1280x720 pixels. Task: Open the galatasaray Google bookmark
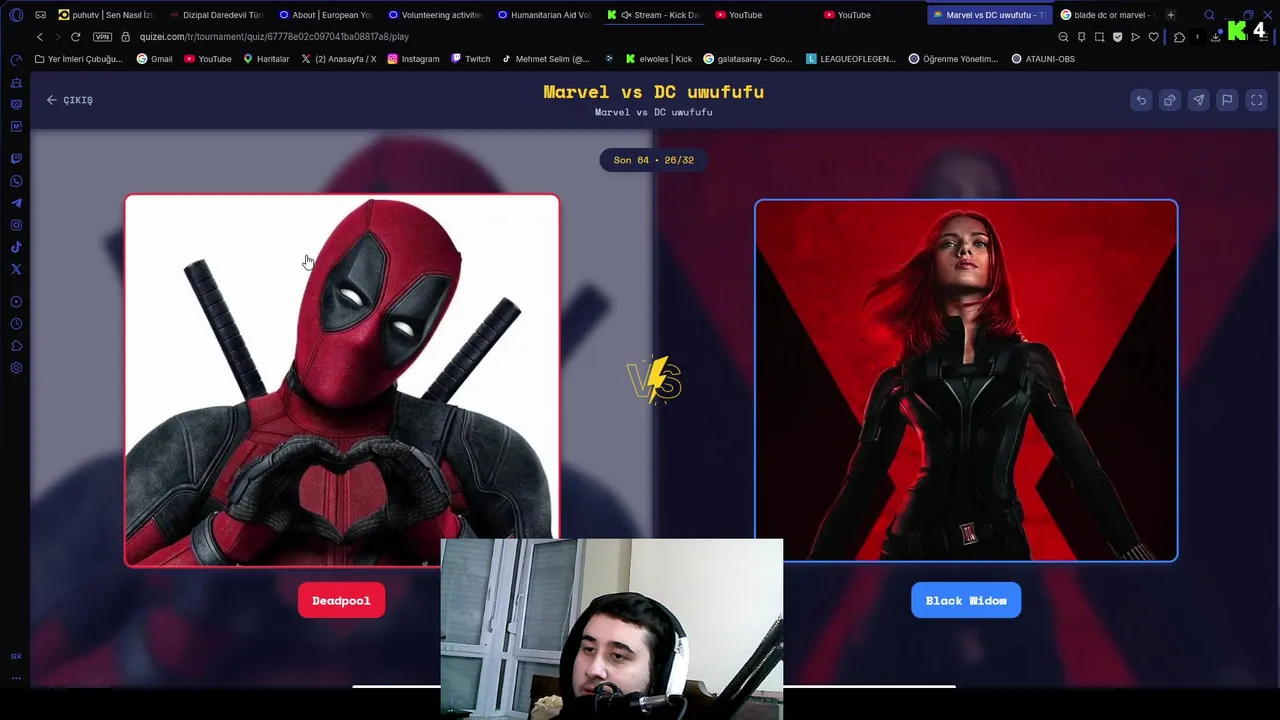[x=747, y=59]
